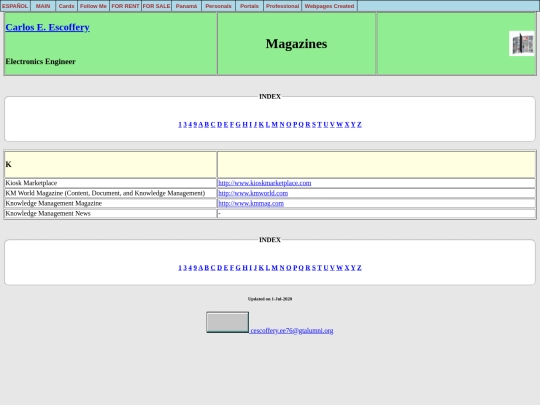Select the Follow Me menu item
This screenshot has height=405, width=540.
93,6
